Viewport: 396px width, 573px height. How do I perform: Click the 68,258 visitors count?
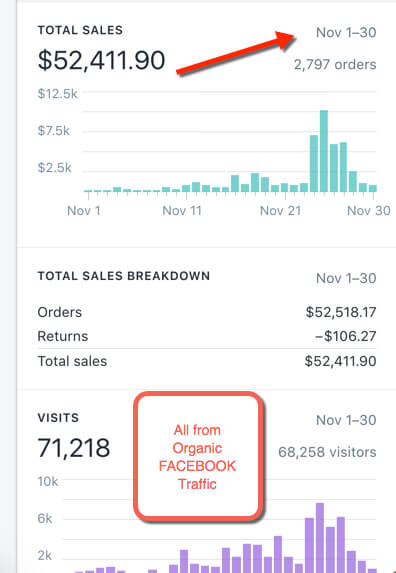[327, 452]
